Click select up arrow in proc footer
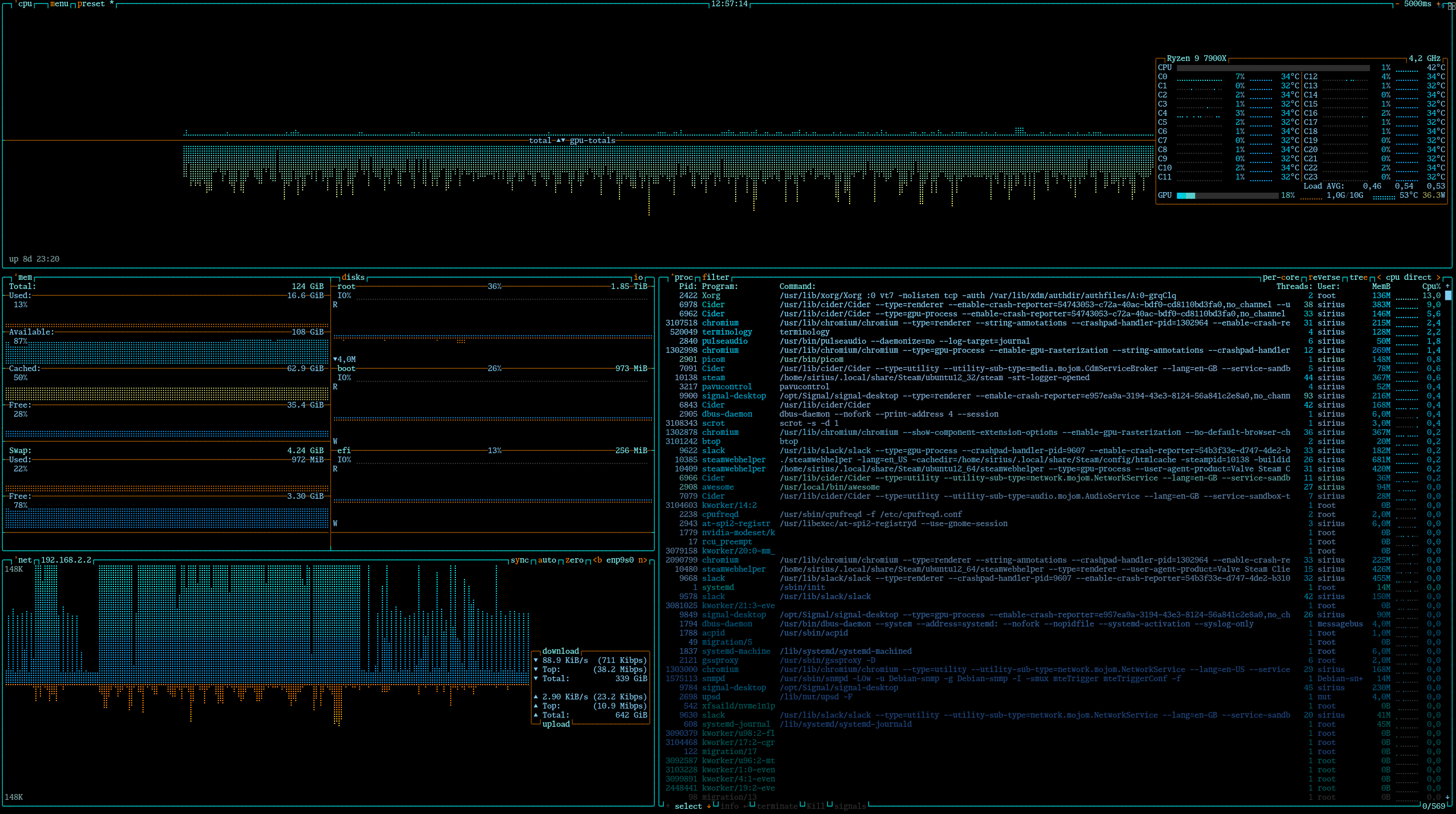The image size is (1456, 814). tap(668, 806)
